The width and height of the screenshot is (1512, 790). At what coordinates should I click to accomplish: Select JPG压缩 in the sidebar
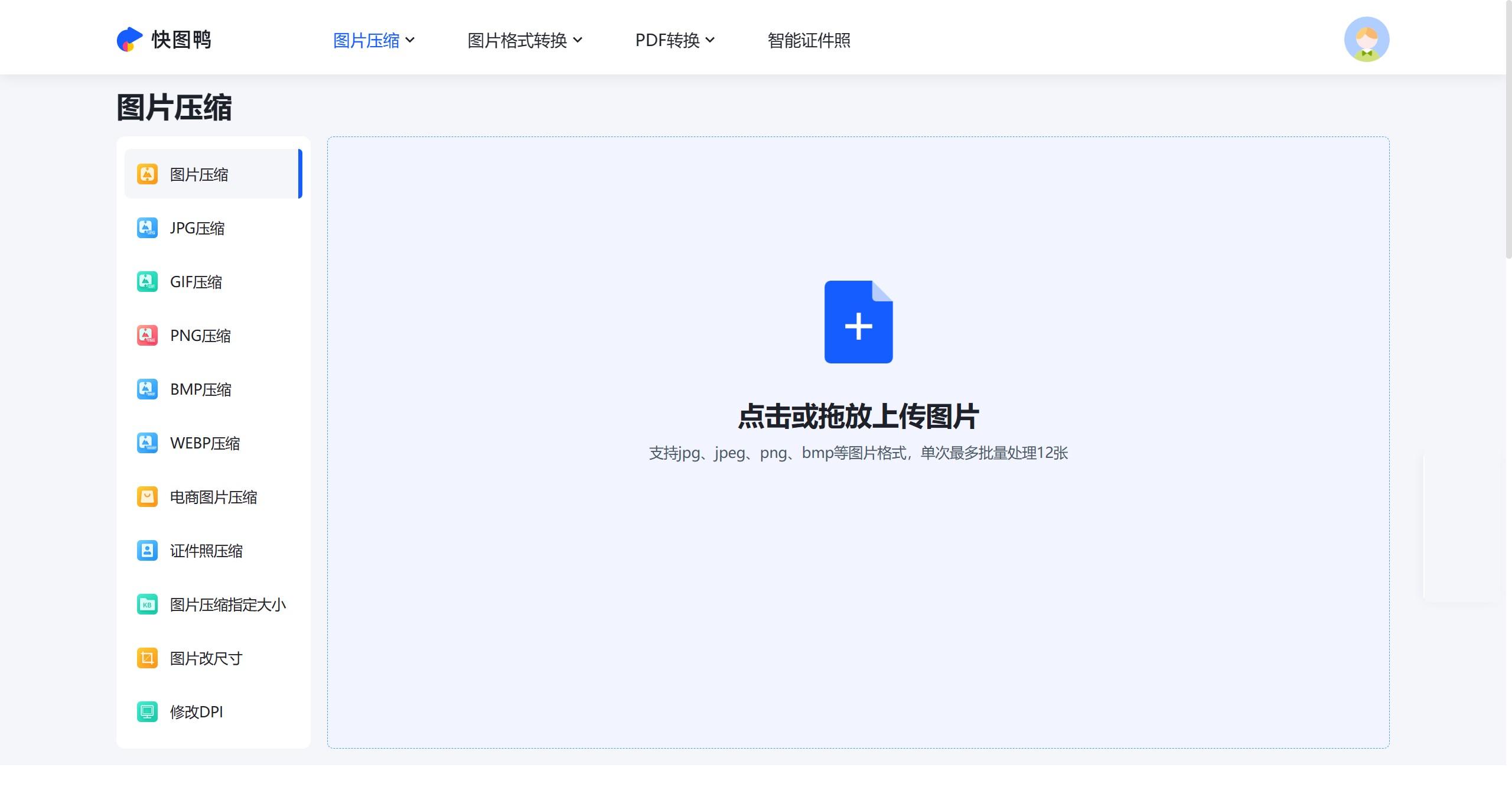[213, 227]
